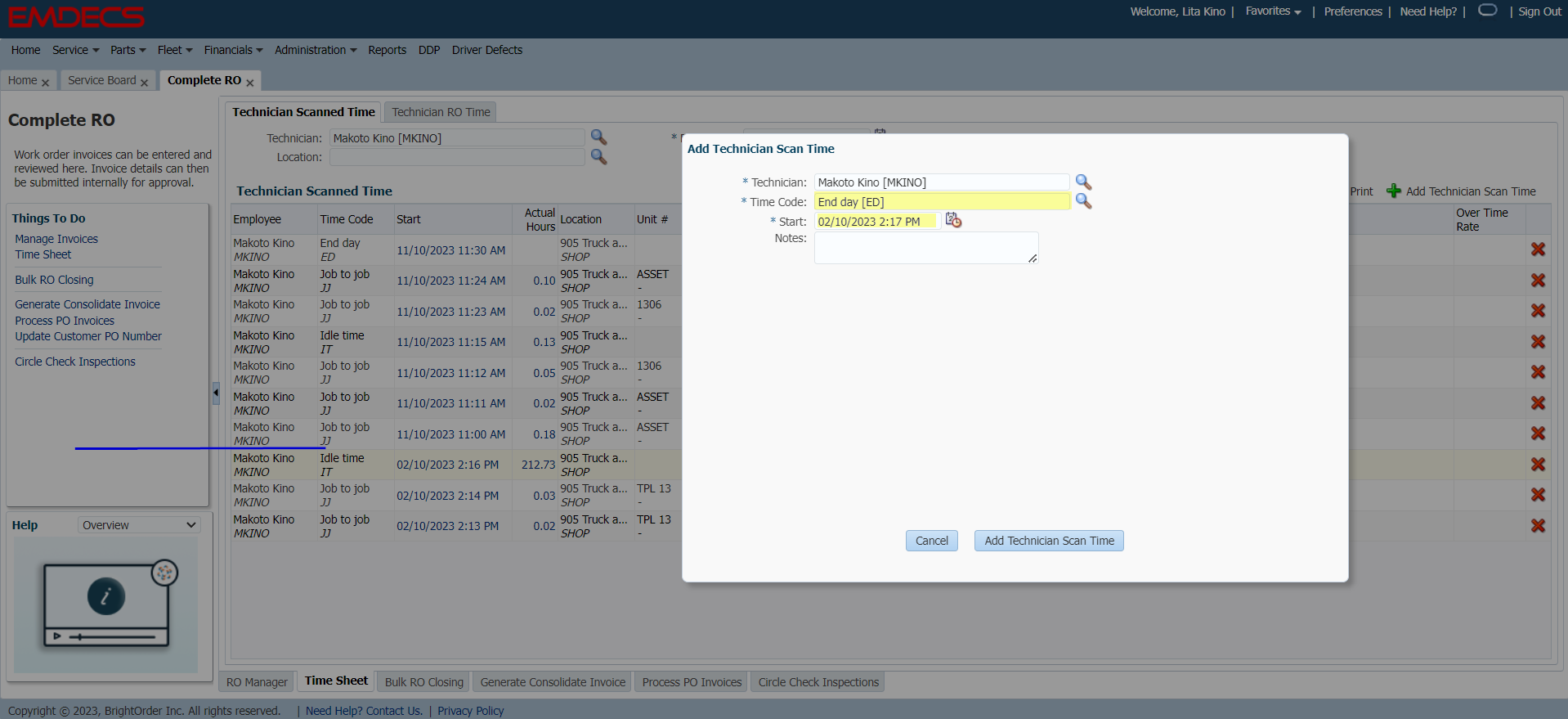Open the Financials menu dropdown
This screenshot has height=719, width=1568.
pos(233,50)
